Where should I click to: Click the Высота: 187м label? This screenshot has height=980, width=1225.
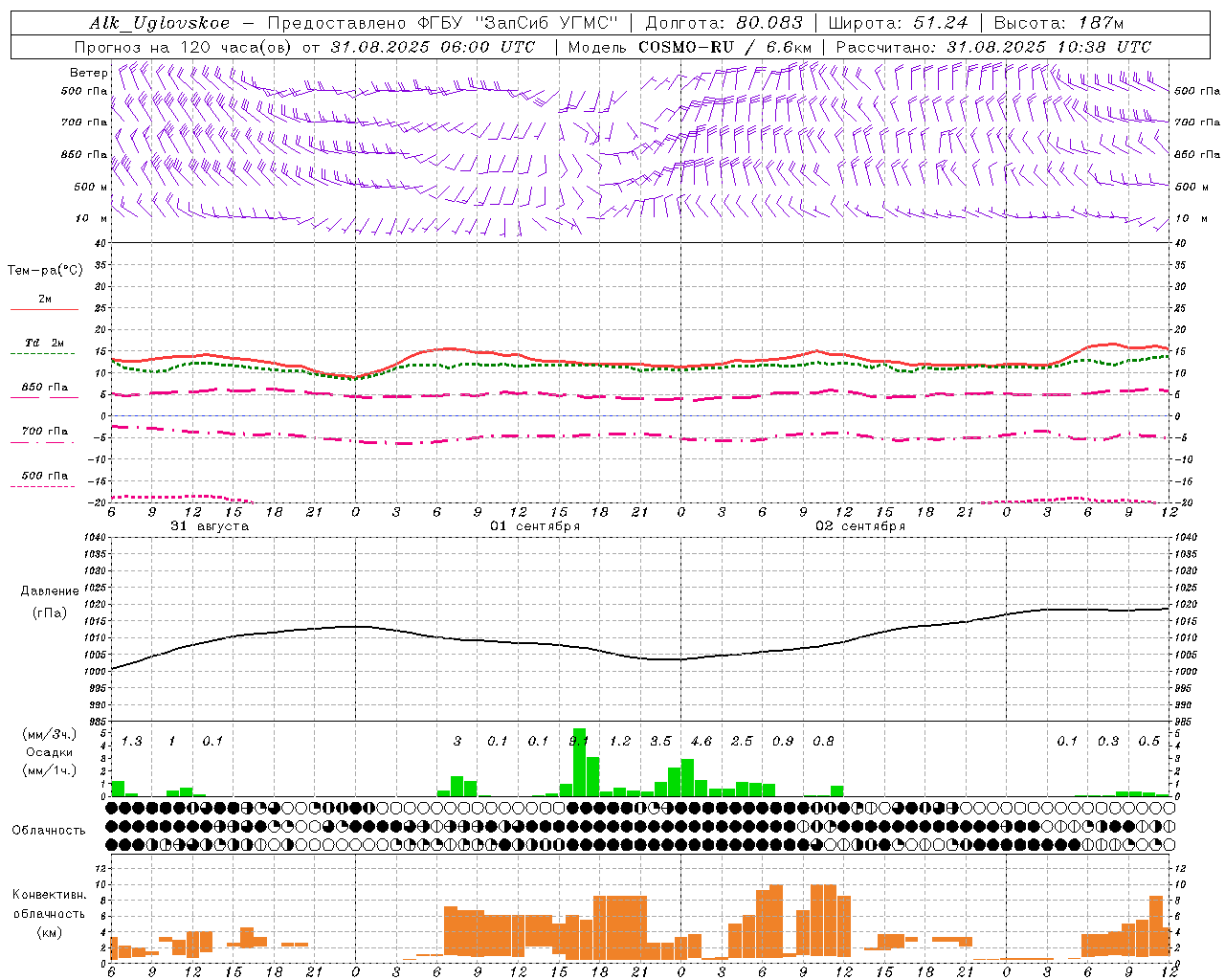(1058, 23)
